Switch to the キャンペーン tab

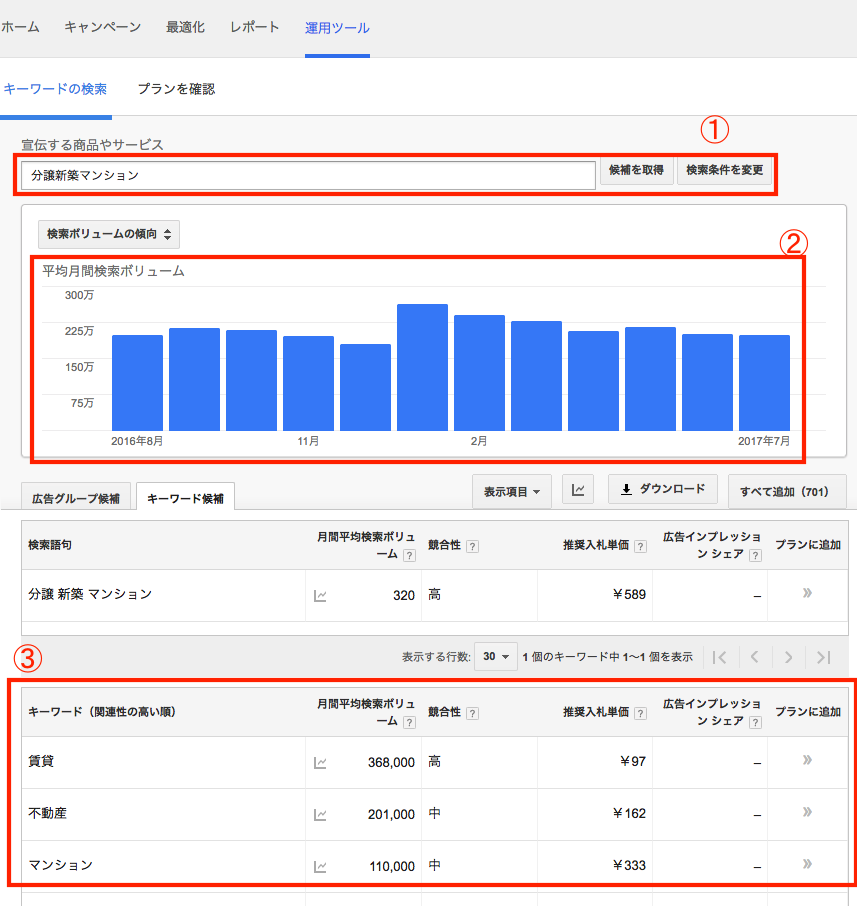click(x=102, y=27)
